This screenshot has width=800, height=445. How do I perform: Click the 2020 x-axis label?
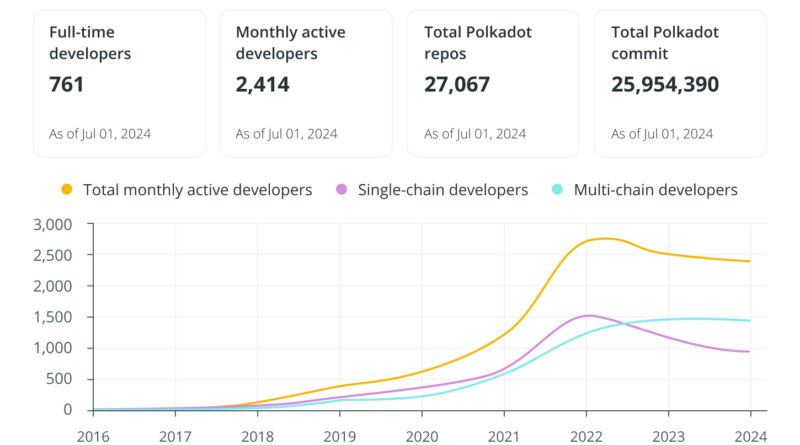pyautogui.click(x=422, y=437)
